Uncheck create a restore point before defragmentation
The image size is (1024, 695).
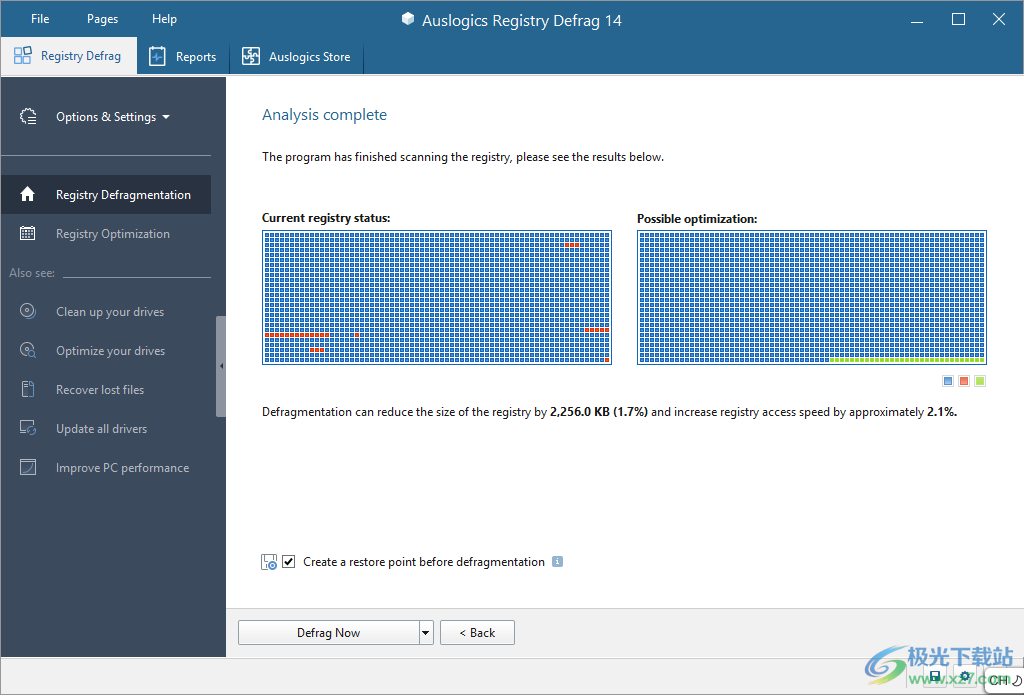pos(288,561)
